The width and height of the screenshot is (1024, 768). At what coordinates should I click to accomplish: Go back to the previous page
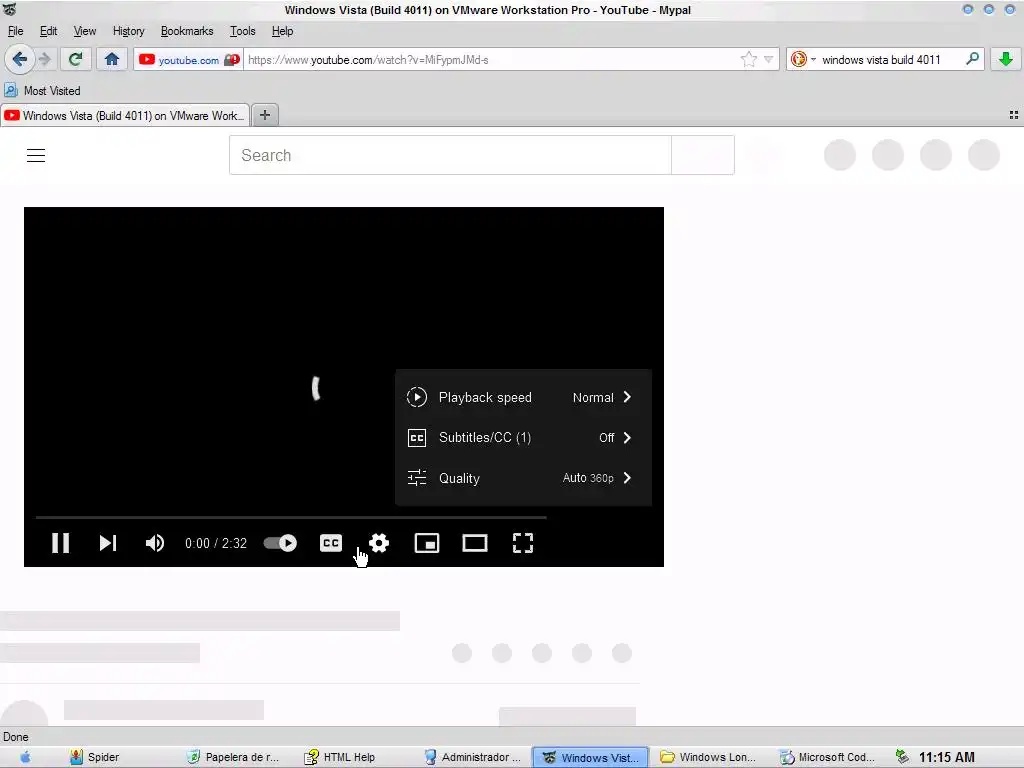19,59
